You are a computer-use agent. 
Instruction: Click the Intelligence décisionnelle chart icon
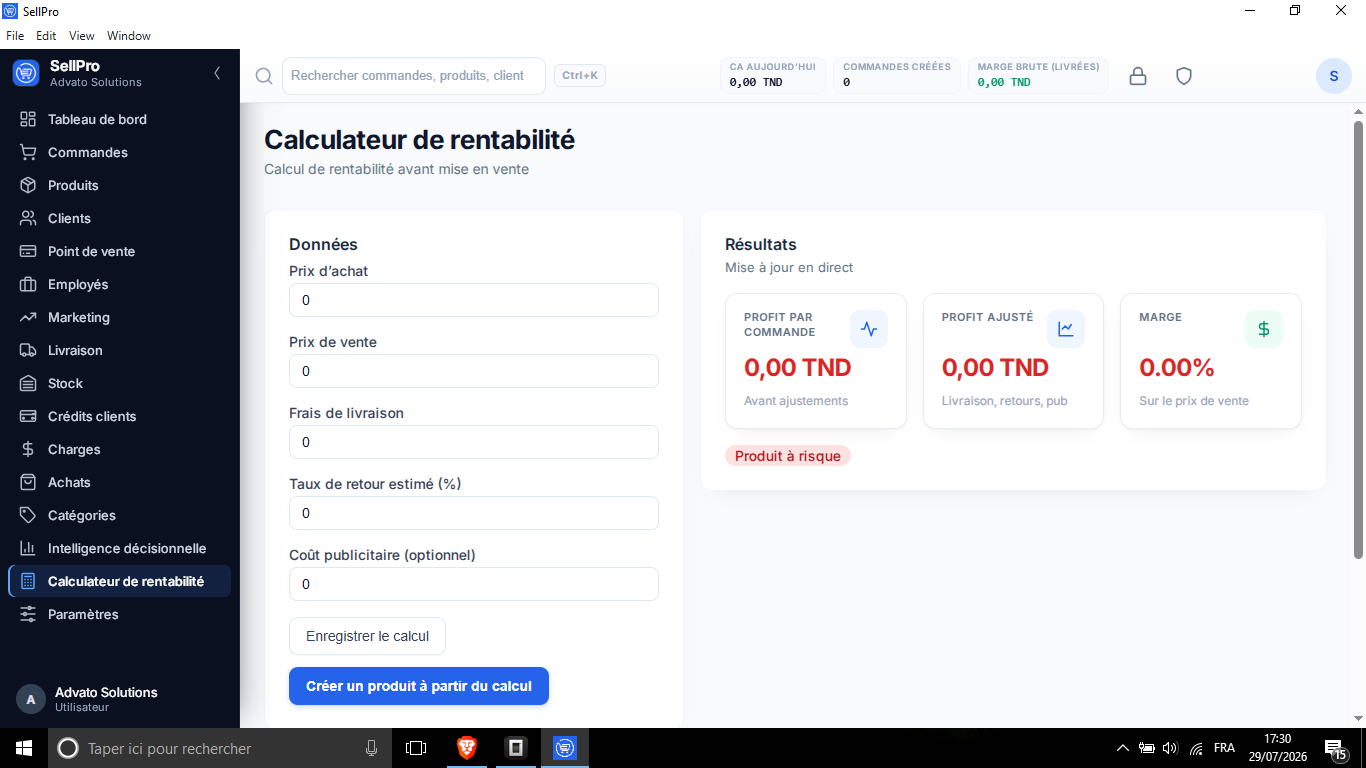point(28,548)
